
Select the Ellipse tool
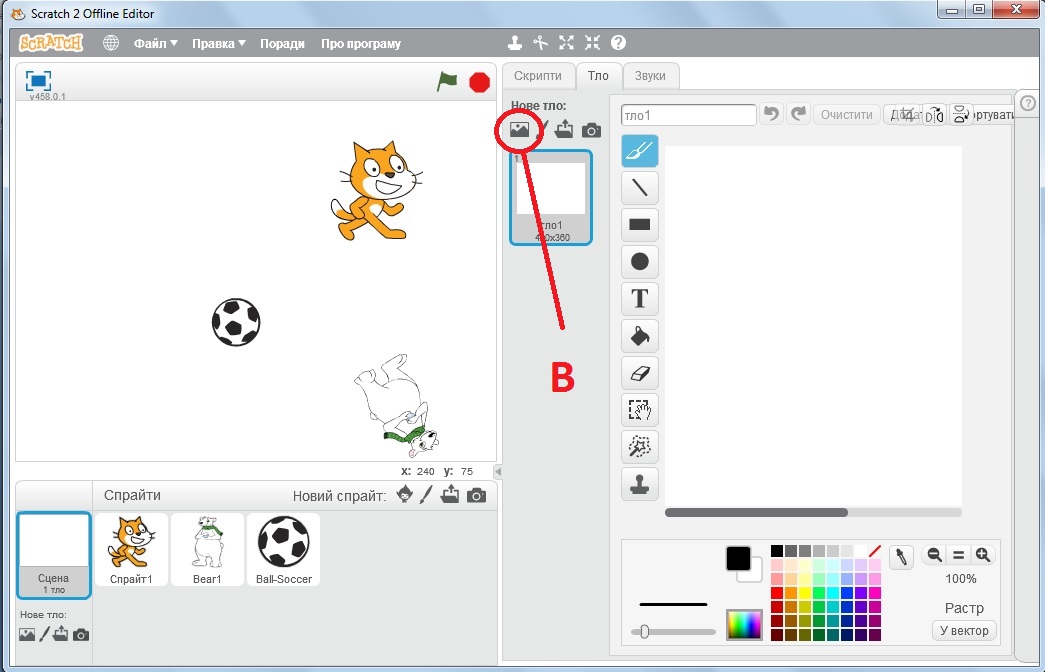point(640,261)
